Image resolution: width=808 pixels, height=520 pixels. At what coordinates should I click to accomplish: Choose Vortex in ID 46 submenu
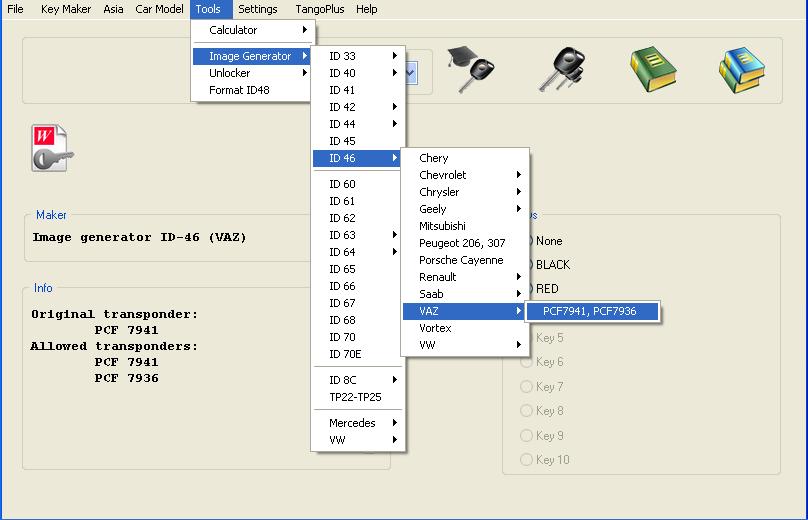pos(464,328)
